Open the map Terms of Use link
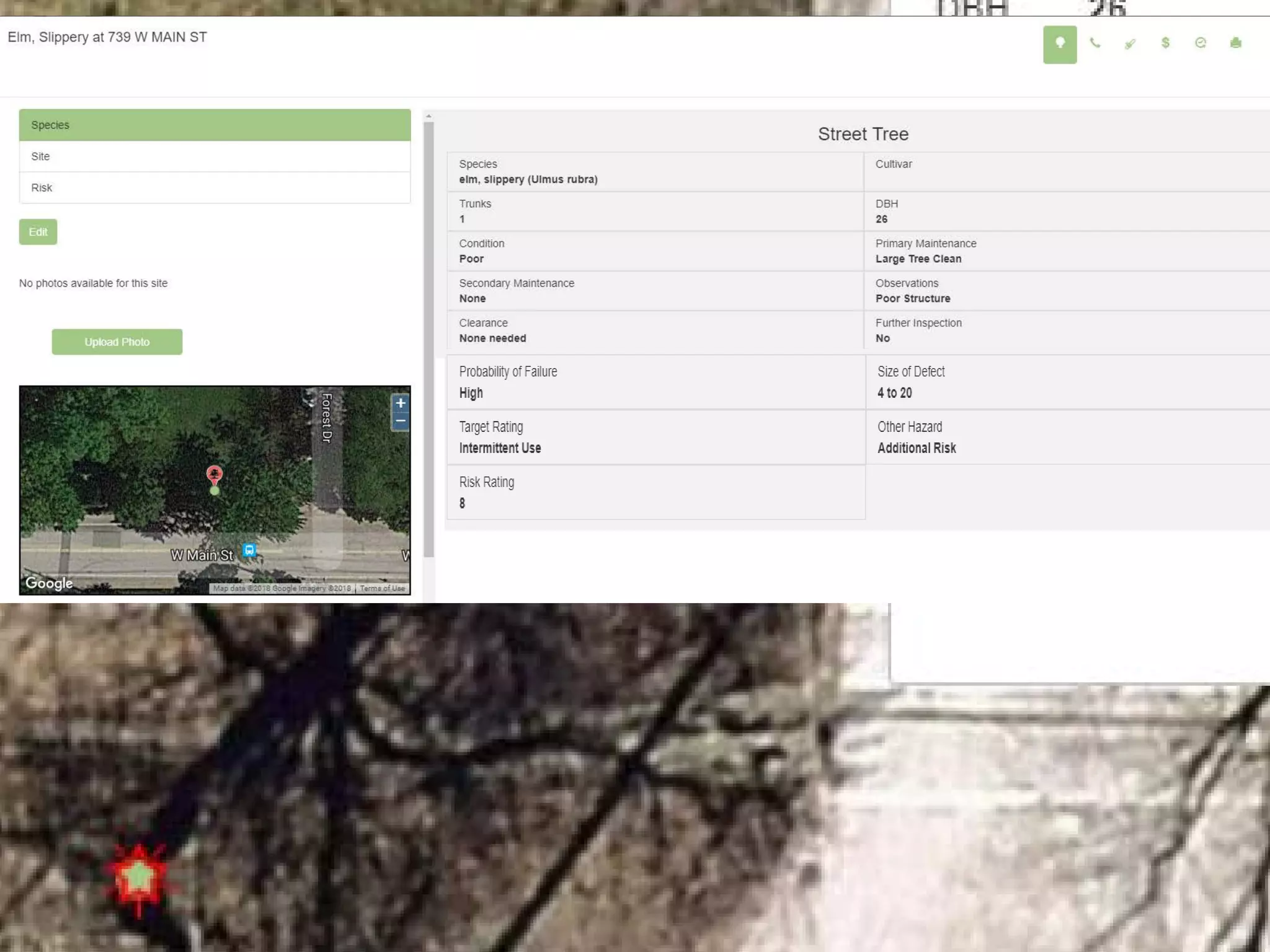 (382, 588)
